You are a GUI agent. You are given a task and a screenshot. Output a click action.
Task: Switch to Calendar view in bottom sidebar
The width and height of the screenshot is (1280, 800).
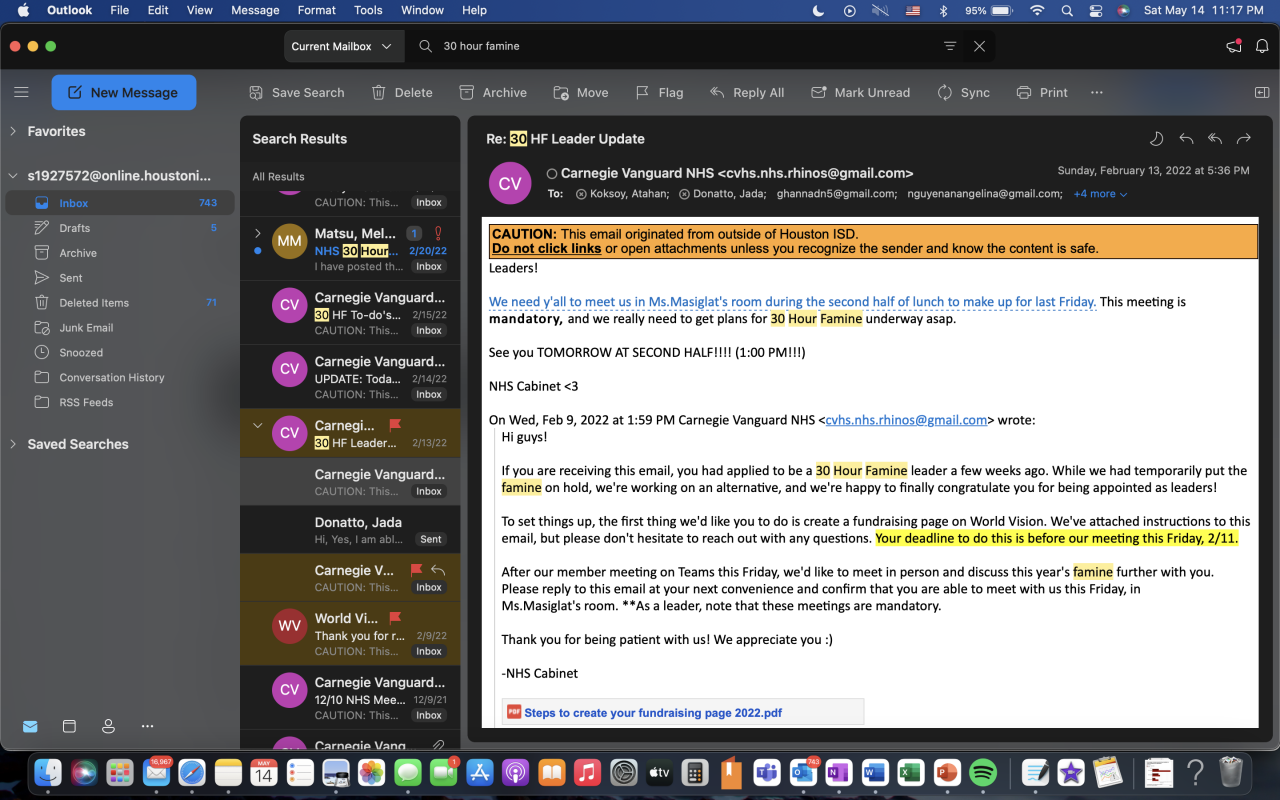(69, 726)
